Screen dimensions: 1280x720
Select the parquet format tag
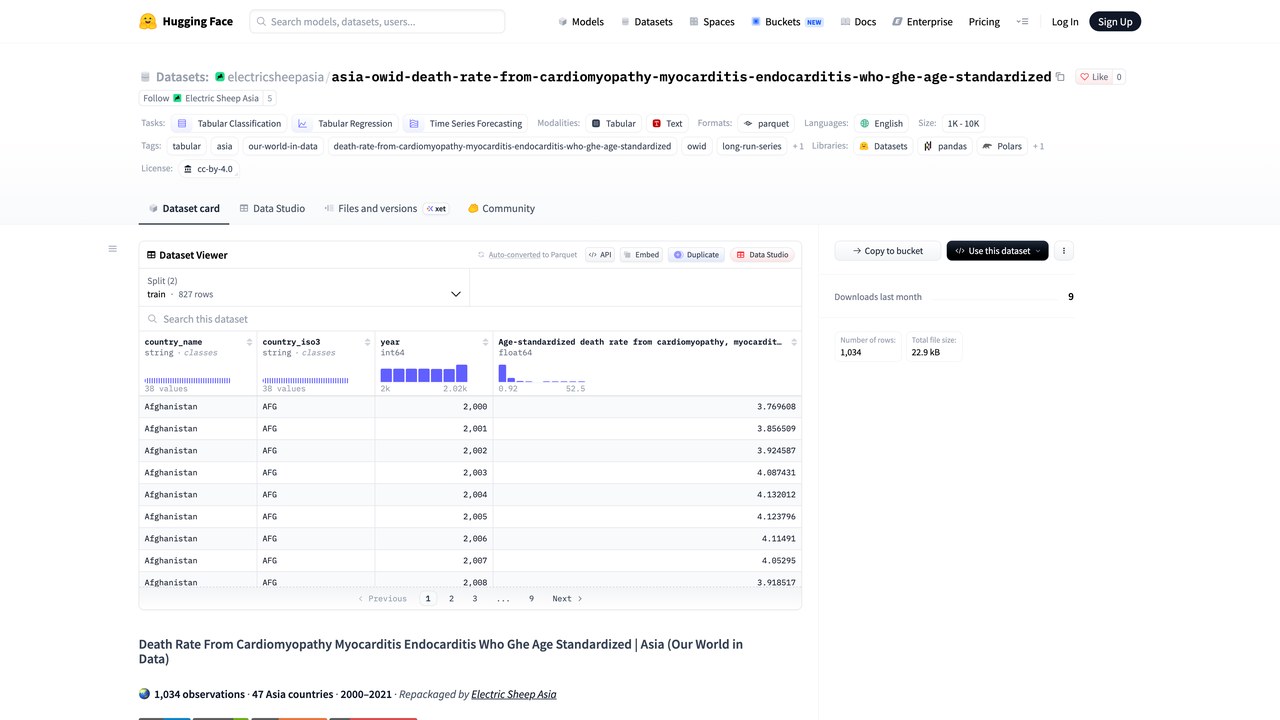coord(766,124)
